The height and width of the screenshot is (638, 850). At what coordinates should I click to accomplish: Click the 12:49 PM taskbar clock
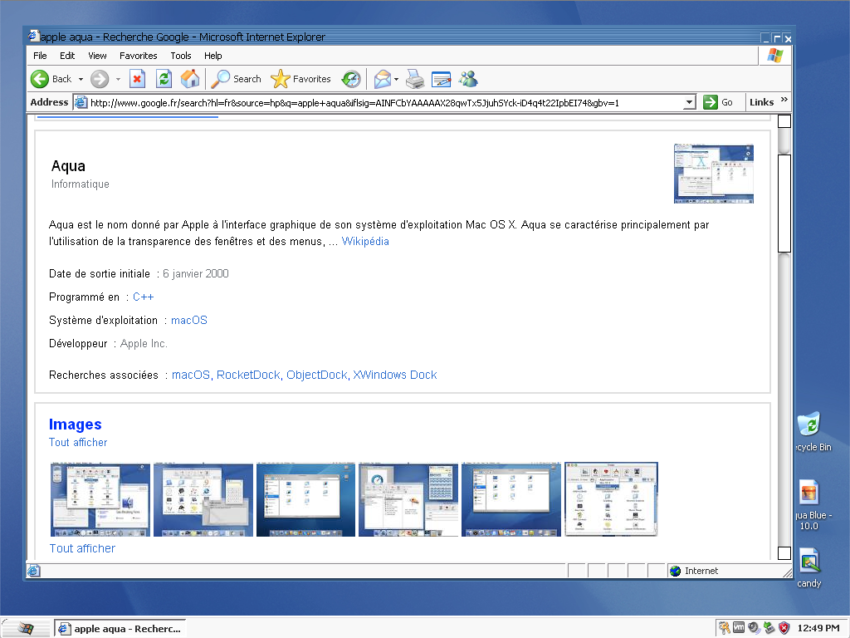(x=817, y=628)
